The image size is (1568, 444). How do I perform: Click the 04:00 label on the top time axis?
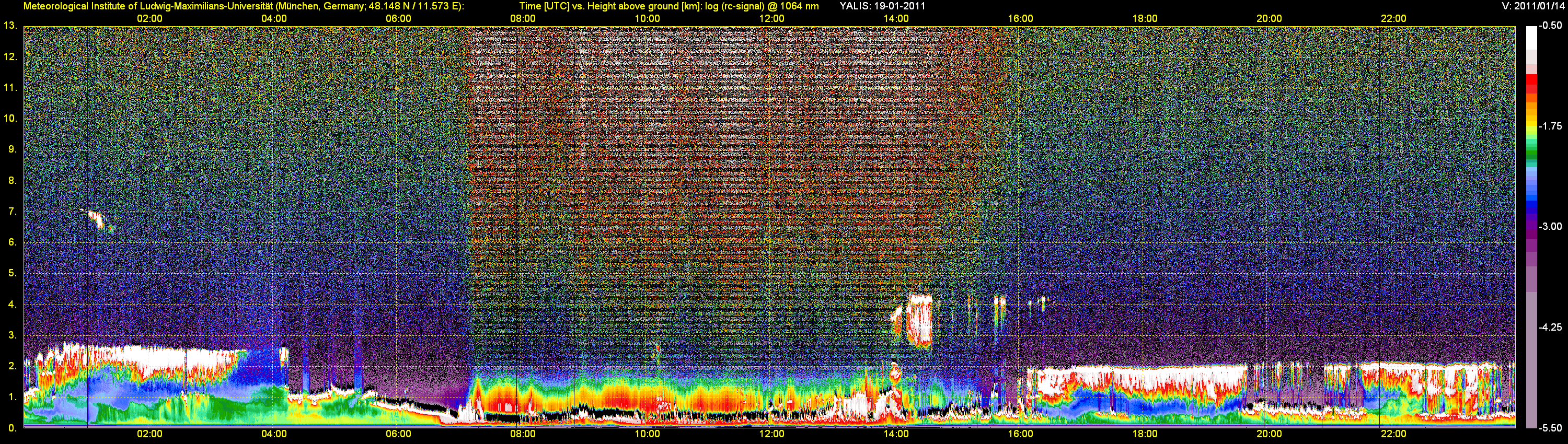point(274,19)
